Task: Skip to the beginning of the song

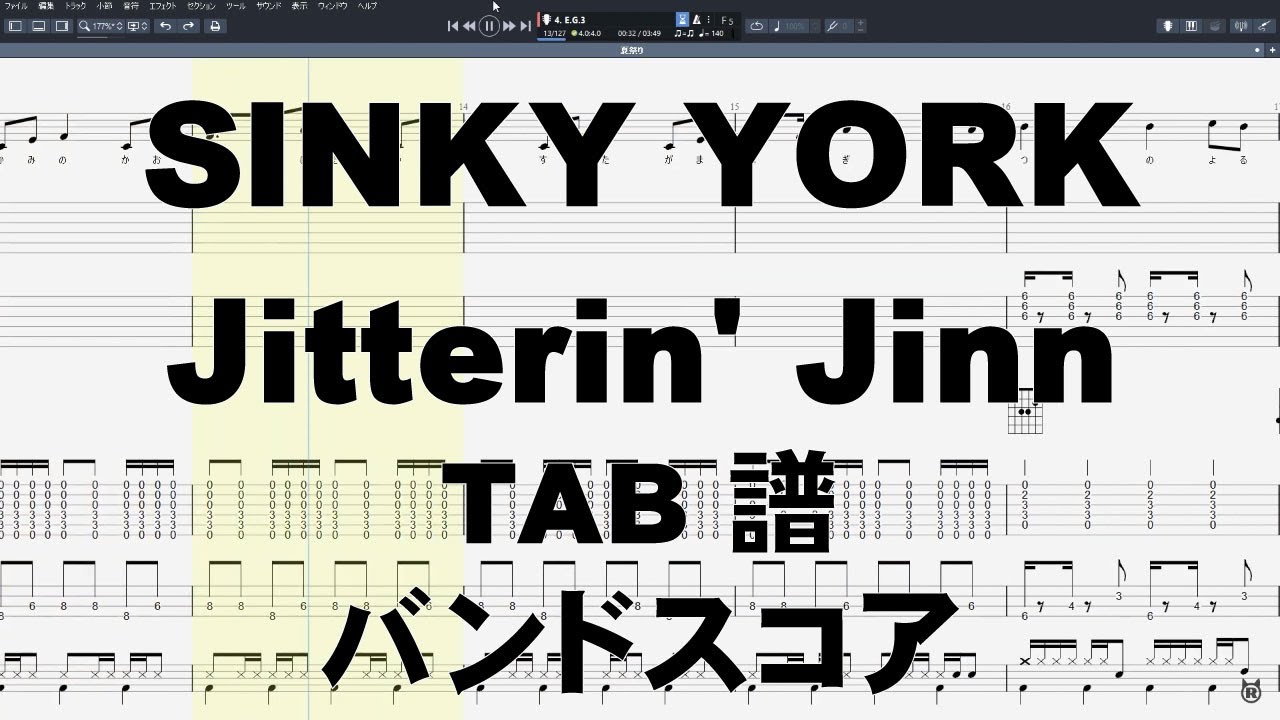Action: [451, 26]
